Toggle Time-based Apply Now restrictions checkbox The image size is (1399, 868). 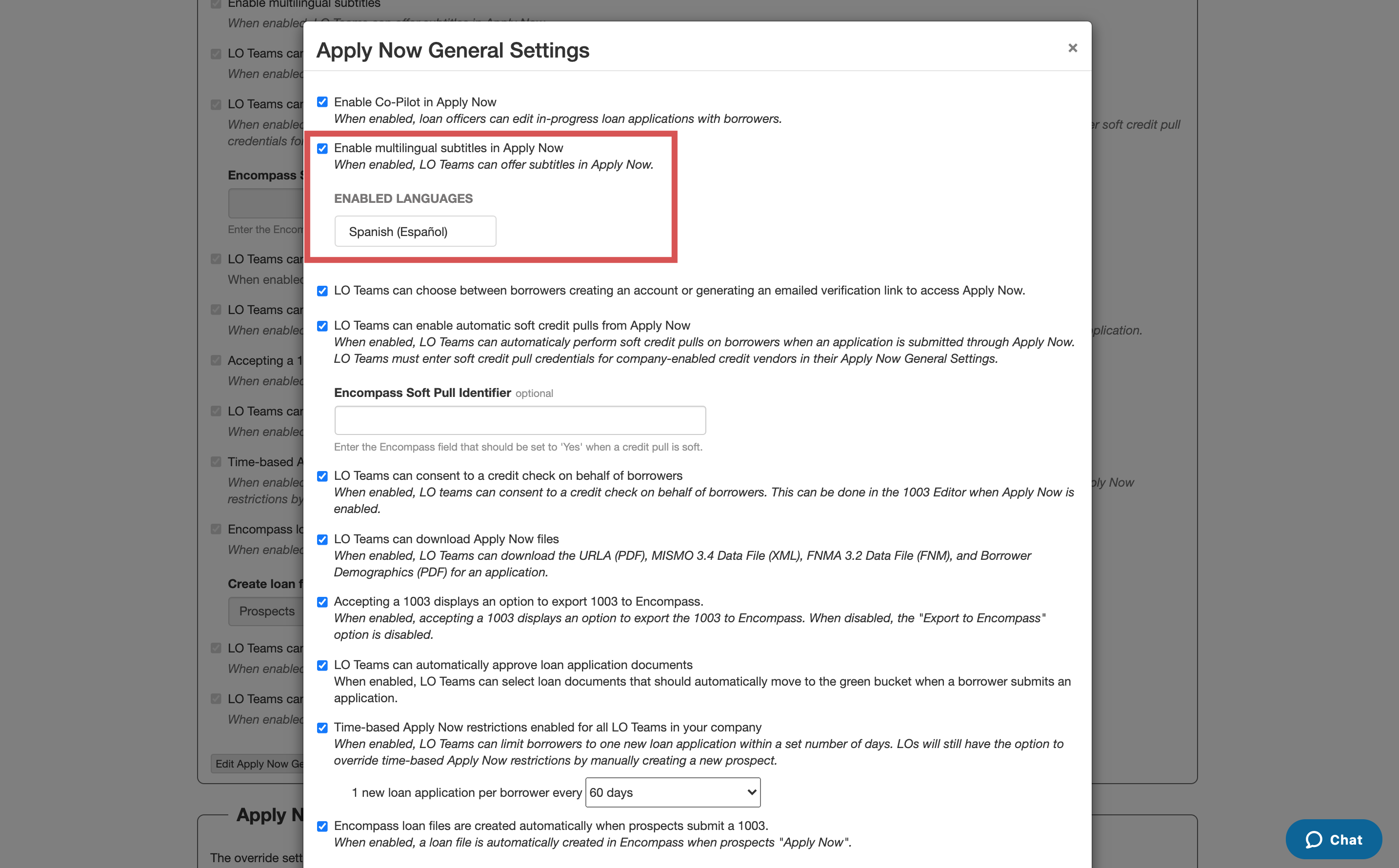[322, 728]
